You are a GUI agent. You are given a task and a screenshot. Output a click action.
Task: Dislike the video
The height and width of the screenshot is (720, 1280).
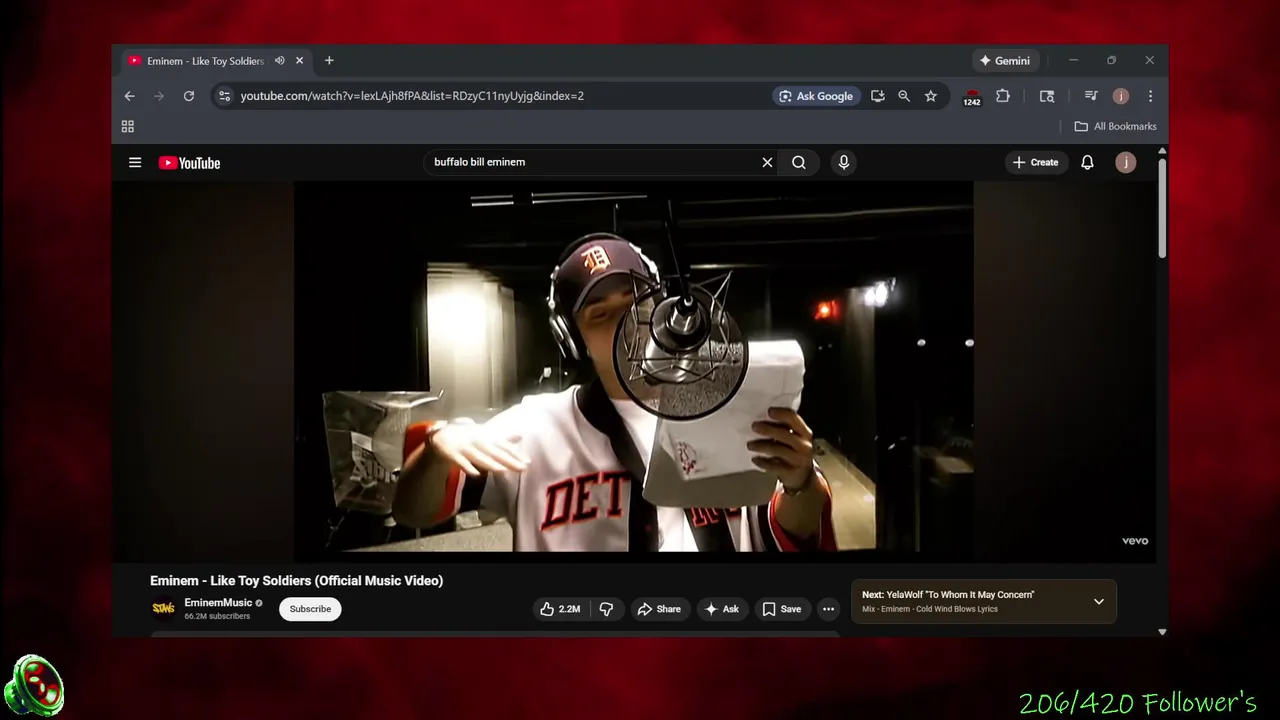click(606, 609)
